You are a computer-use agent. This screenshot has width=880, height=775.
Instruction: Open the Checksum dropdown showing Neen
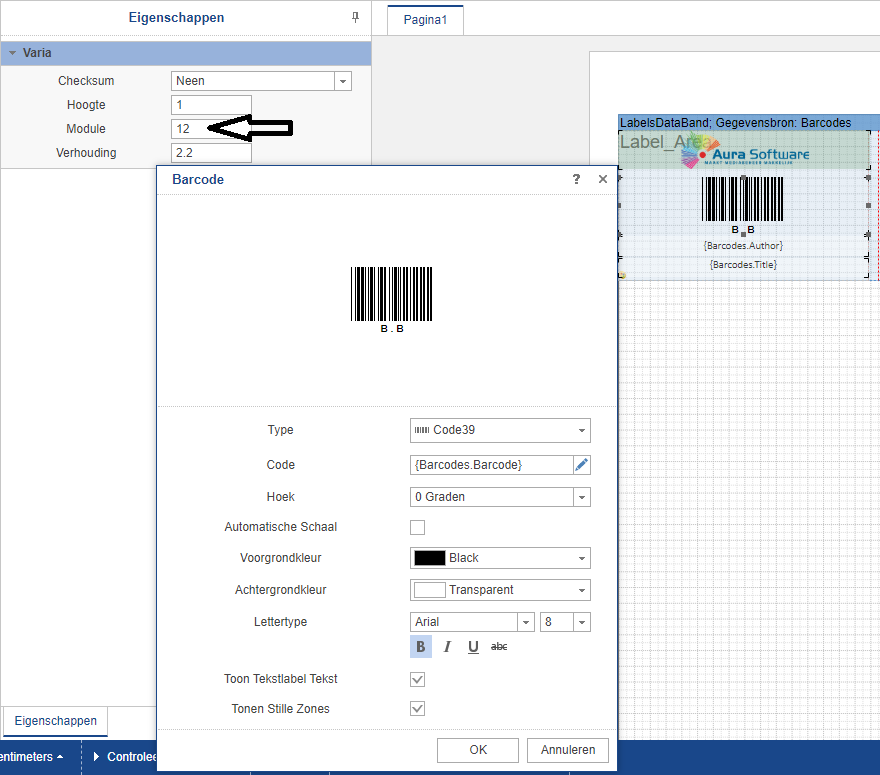click(261, 81)
